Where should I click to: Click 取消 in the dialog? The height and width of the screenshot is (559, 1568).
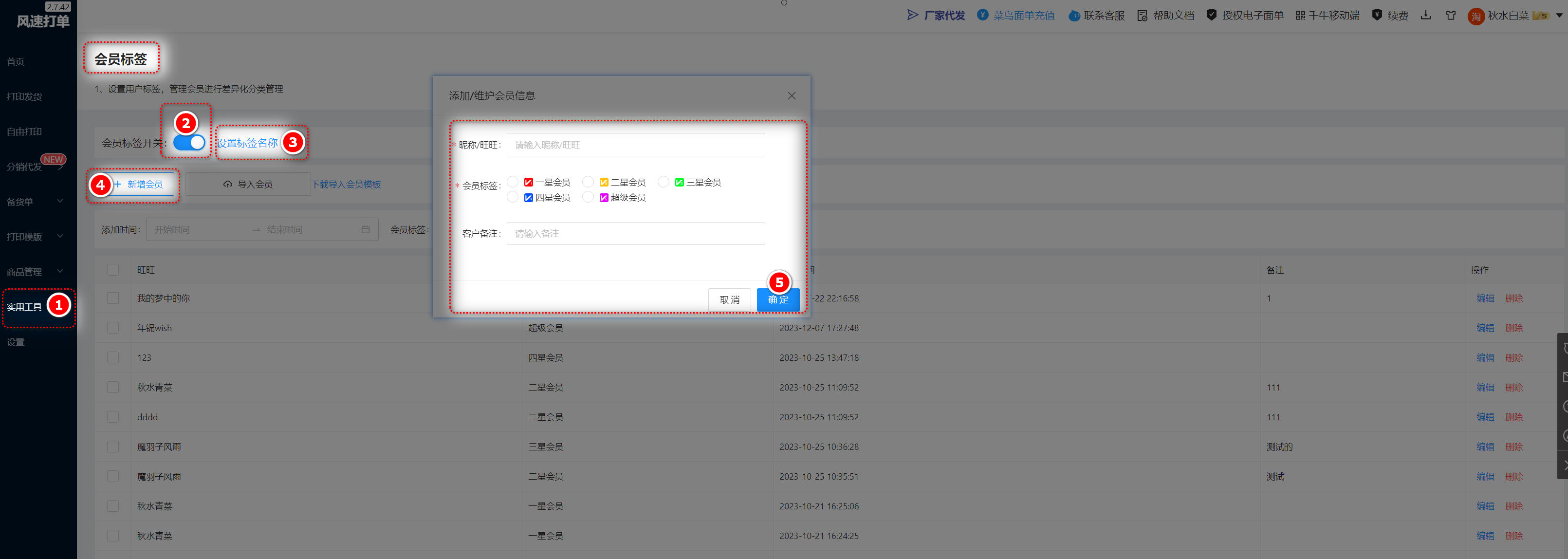click(729, 299)
